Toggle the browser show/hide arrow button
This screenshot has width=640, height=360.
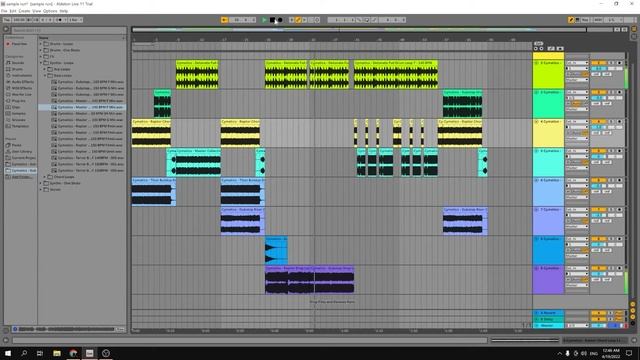(6, 29)
